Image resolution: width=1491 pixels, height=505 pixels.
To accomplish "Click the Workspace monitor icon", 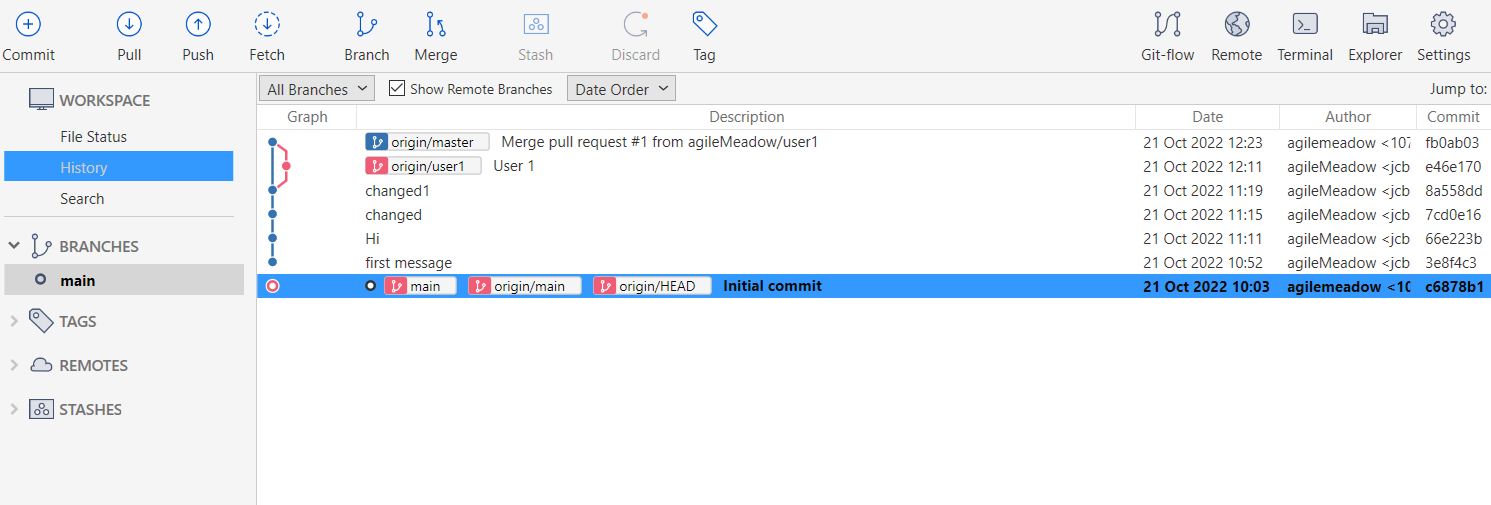I will [x=41, y=100].
